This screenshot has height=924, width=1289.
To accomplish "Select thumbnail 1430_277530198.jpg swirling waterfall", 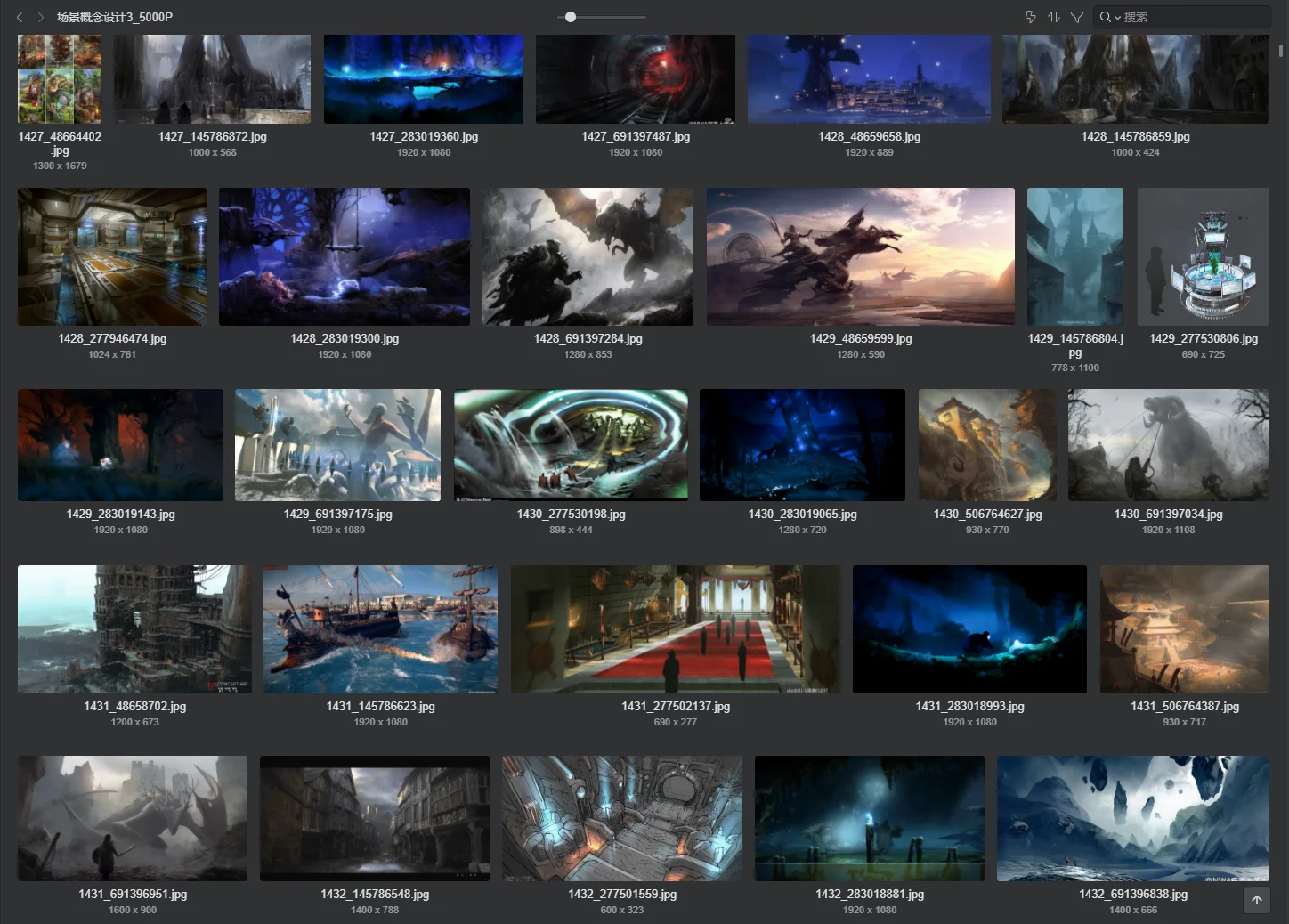I will click(571, 445).
